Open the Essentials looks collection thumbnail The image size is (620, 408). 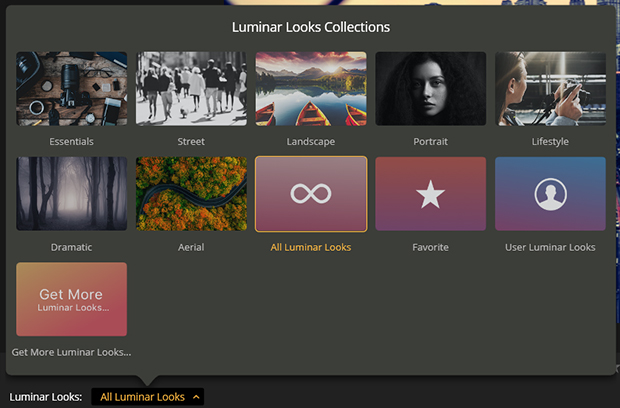(x=72, y=89)
